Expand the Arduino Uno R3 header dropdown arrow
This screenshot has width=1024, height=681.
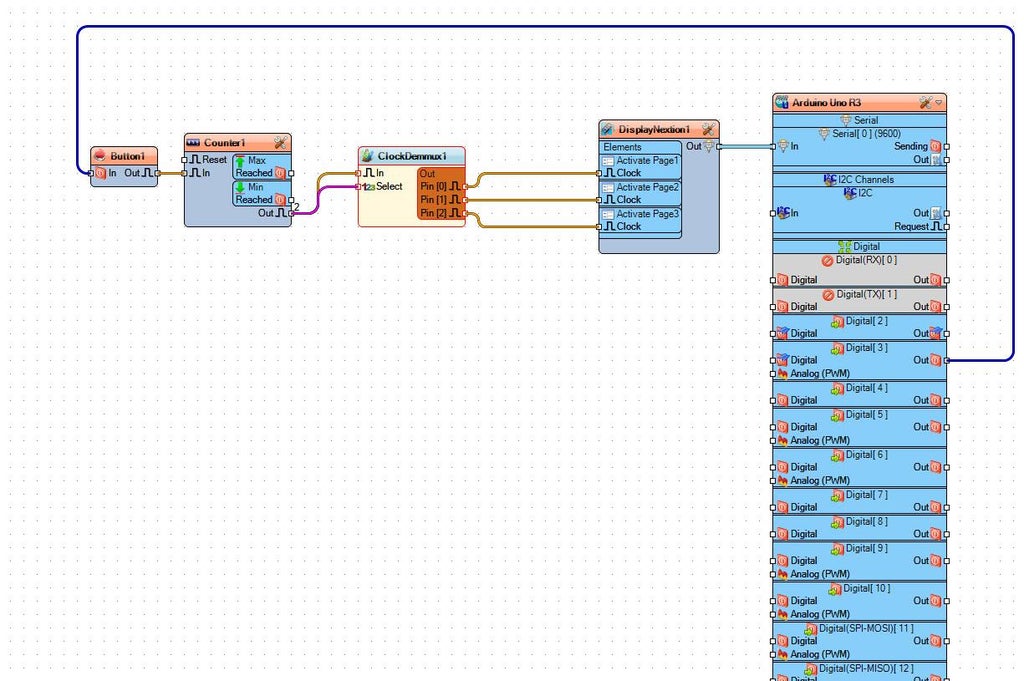tap(938, 103)
